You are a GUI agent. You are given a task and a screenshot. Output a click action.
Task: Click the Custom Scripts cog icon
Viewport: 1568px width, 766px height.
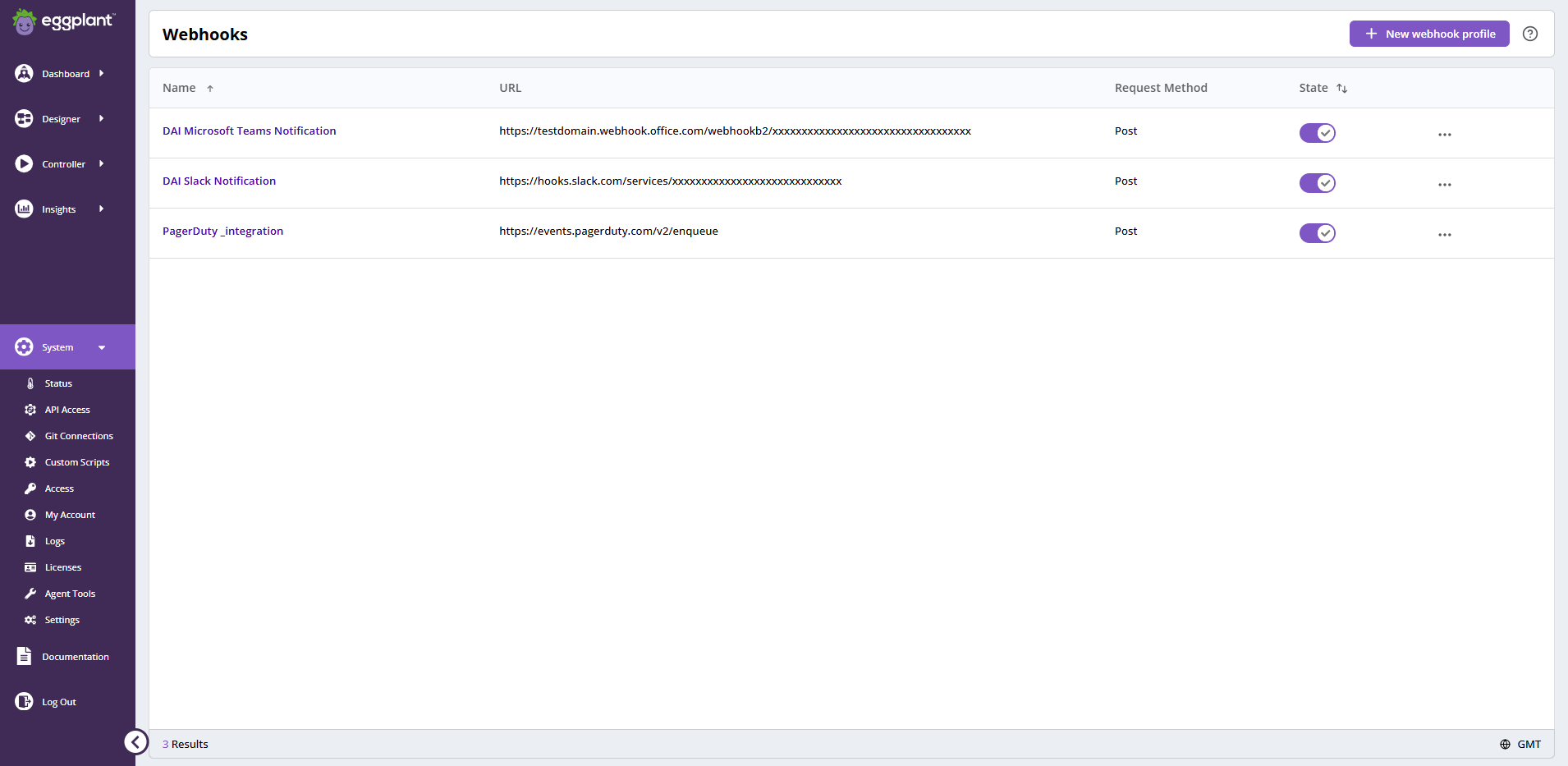tap(30, 462)
